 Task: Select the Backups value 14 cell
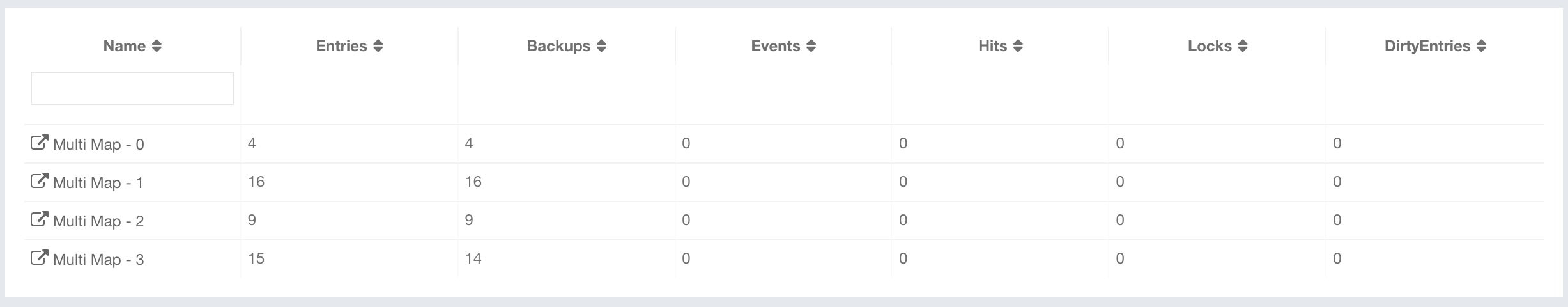click(473, 258)
